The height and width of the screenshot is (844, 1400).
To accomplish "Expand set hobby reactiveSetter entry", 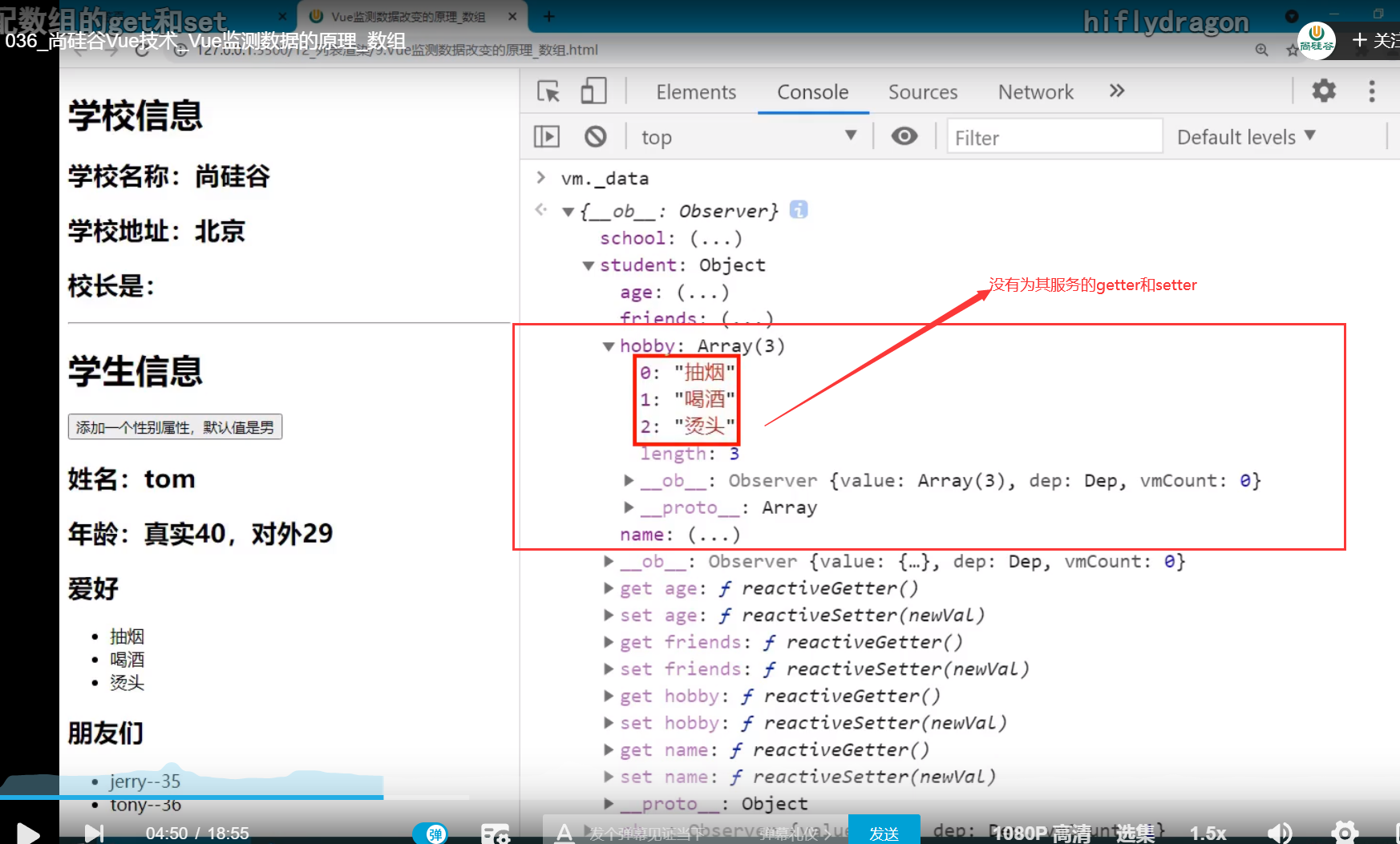I will (x=609, y=722).
